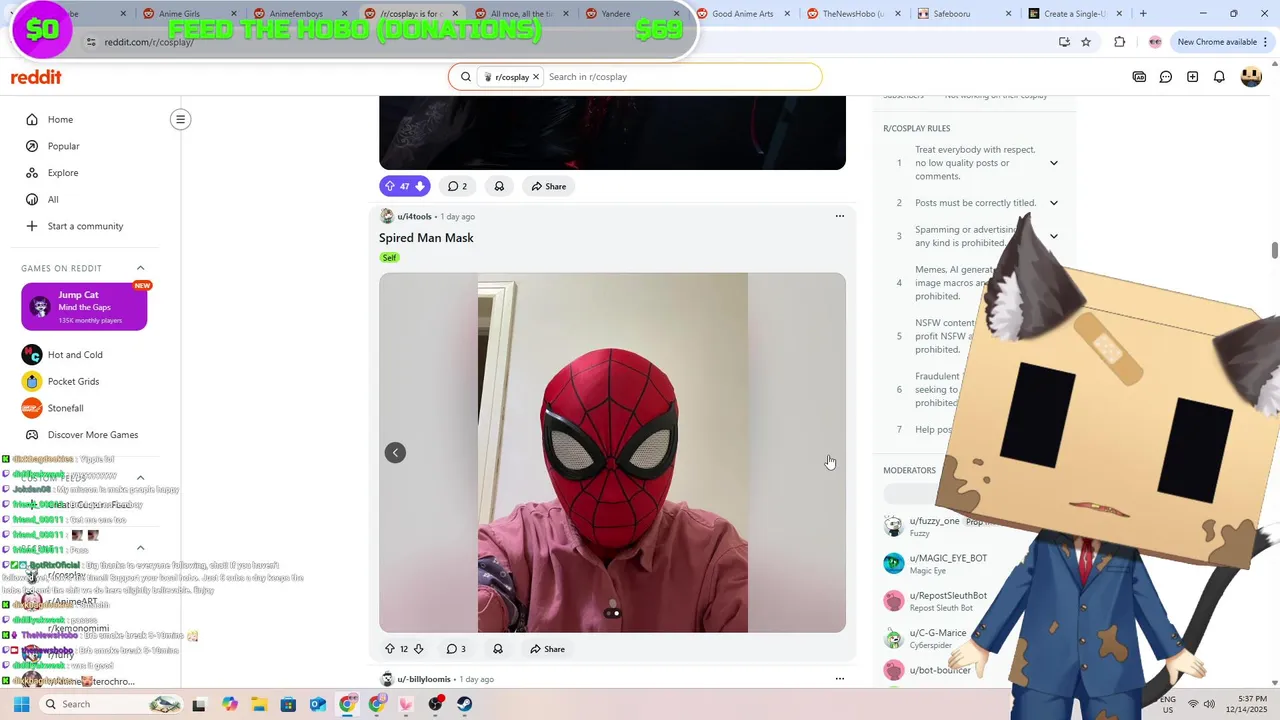Start a community
The height and width of the screenshot is (720, 1280).
coord(85,226)
